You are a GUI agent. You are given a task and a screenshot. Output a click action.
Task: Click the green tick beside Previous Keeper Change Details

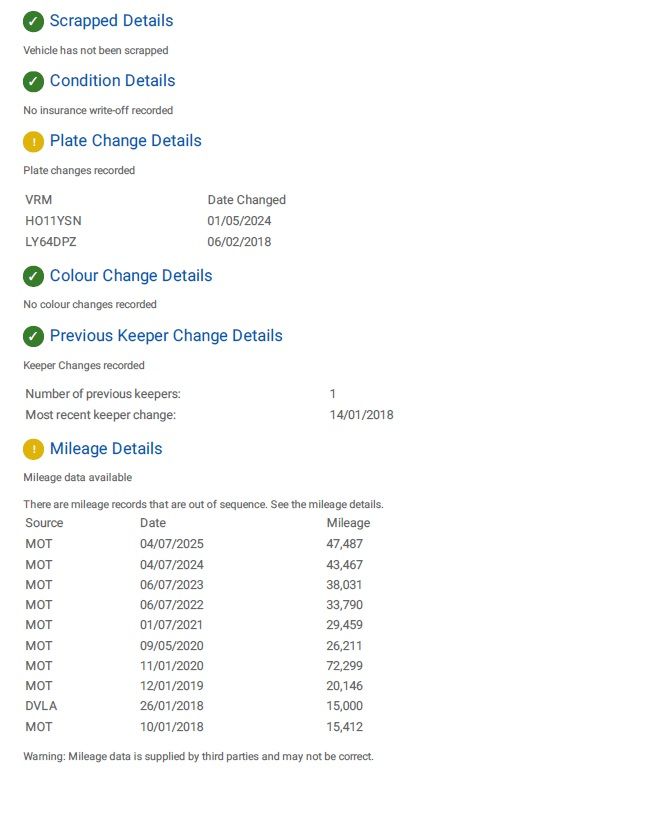(33, 336)
